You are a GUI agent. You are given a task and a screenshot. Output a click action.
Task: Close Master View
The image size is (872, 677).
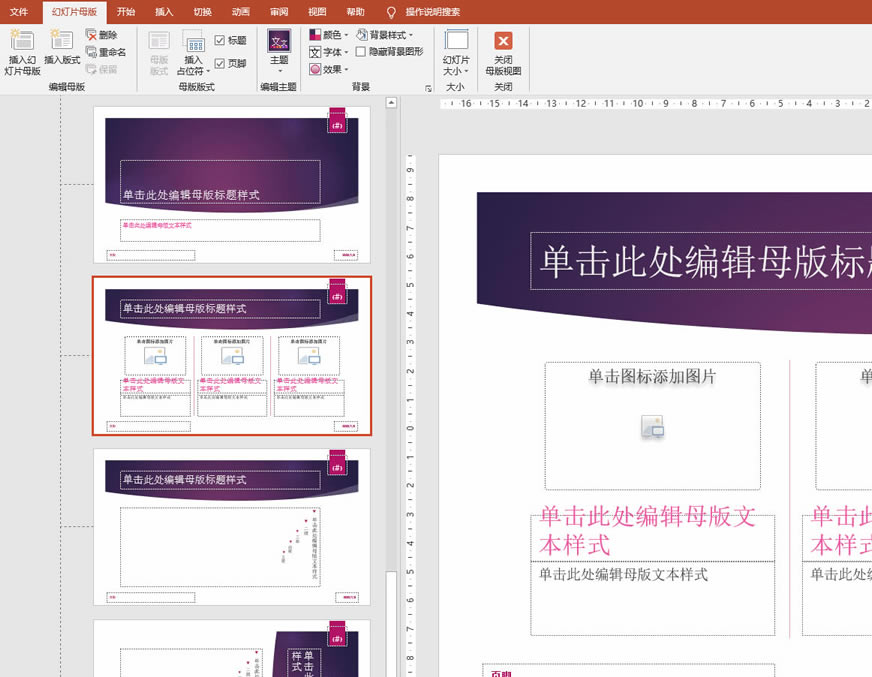[503, 52]
